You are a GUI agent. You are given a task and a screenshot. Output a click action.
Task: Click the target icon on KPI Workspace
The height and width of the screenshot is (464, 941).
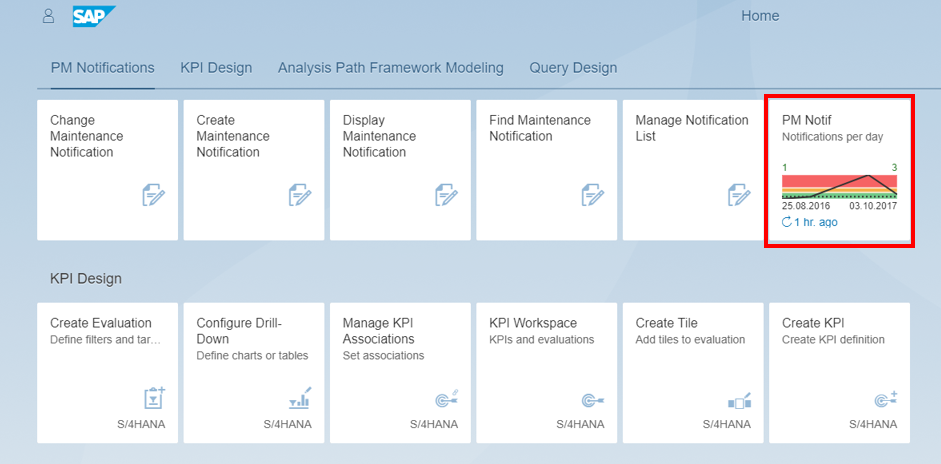(594, 400)
